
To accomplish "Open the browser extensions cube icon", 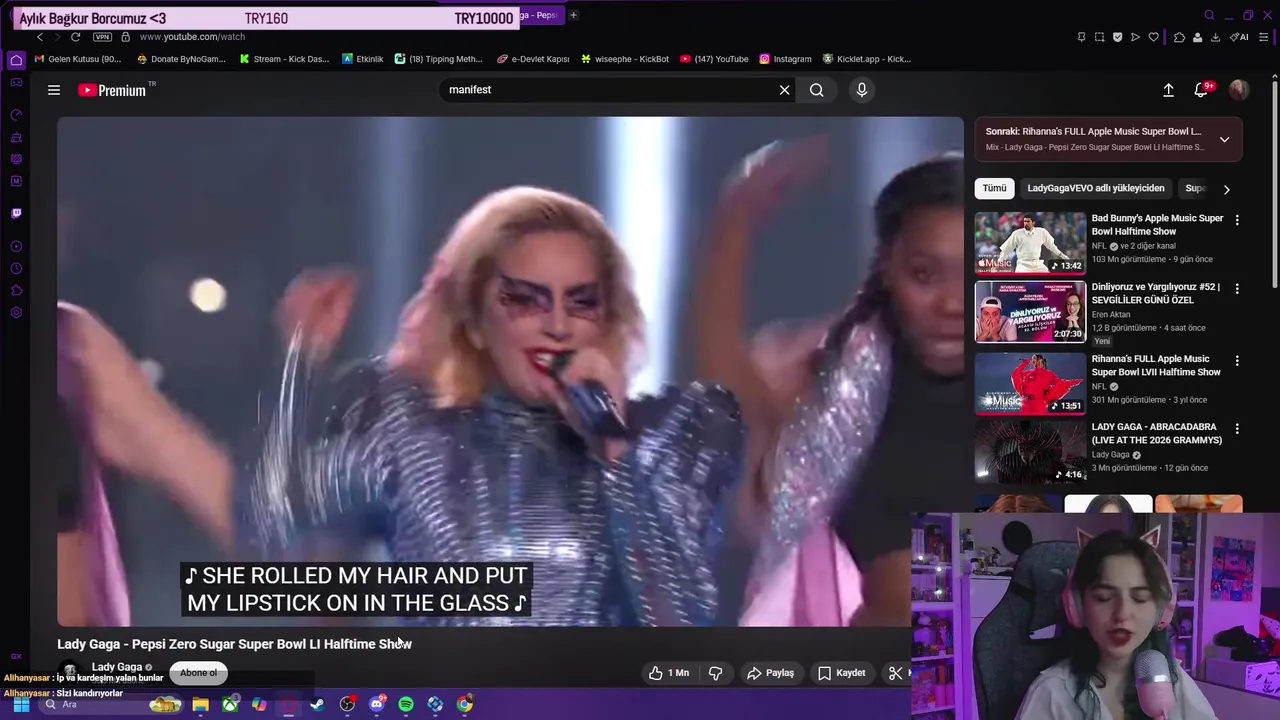I will click(1179, 37).
